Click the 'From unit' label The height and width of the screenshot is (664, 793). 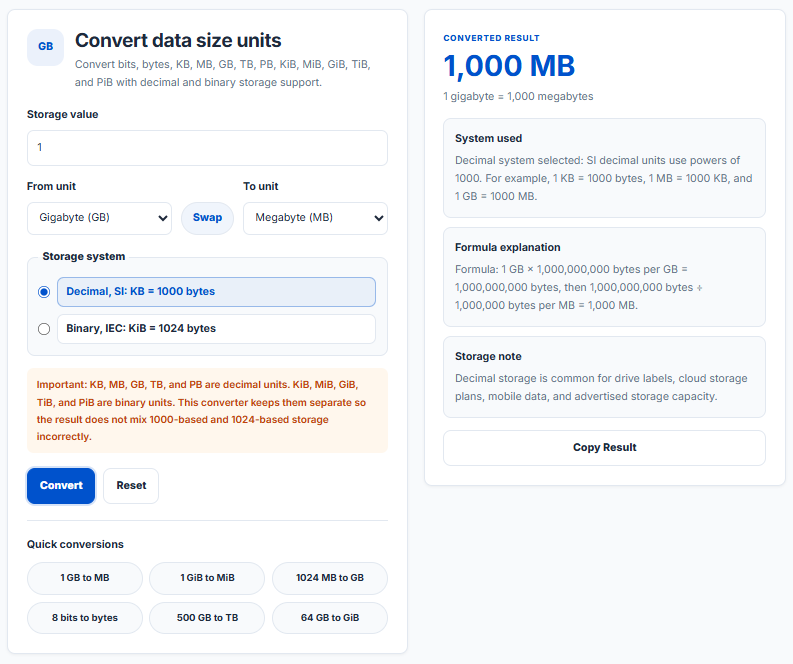coord(52,186)
